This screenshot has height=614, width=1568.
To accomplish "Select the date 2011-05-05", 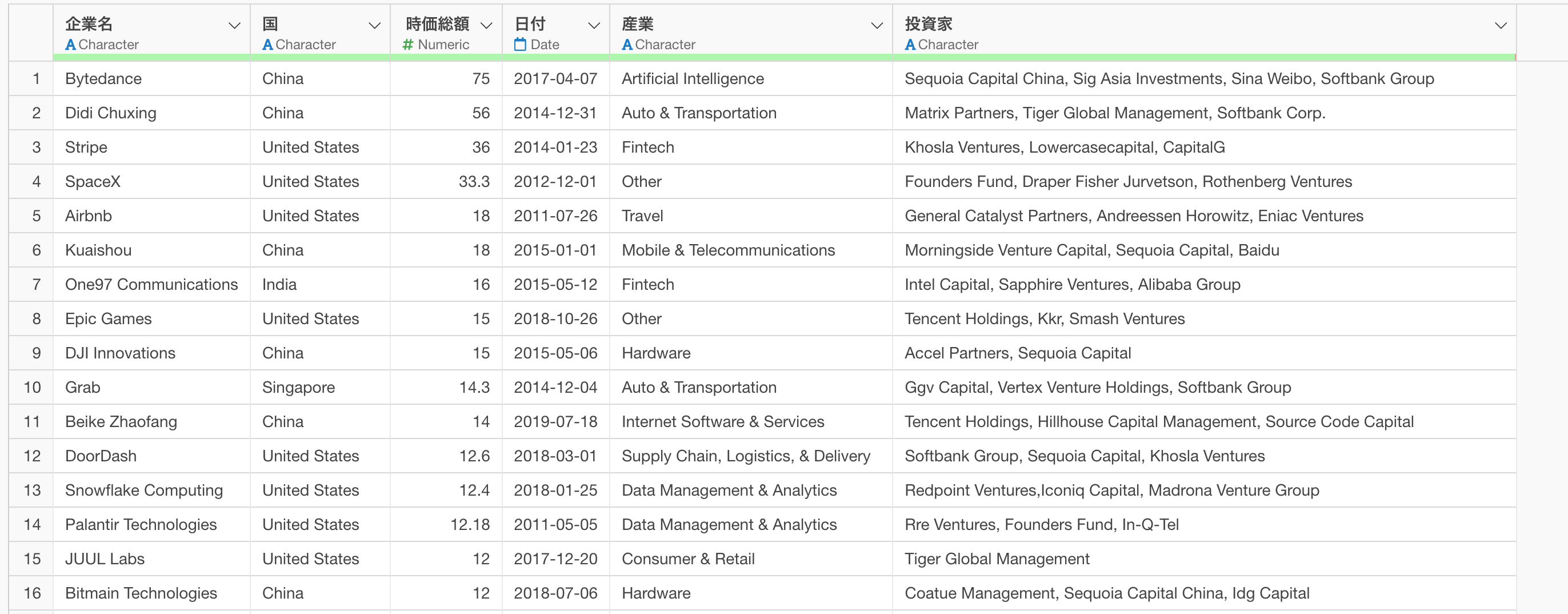I will pos(556,524).
